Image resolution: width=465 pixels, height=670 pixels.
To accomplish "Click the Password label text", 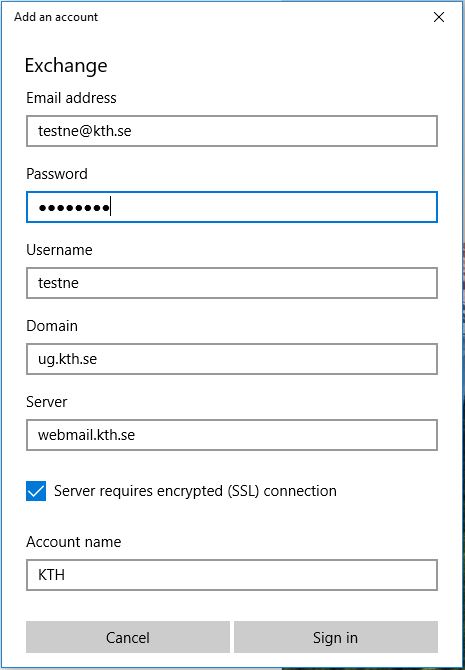I will tap(57, 174).
